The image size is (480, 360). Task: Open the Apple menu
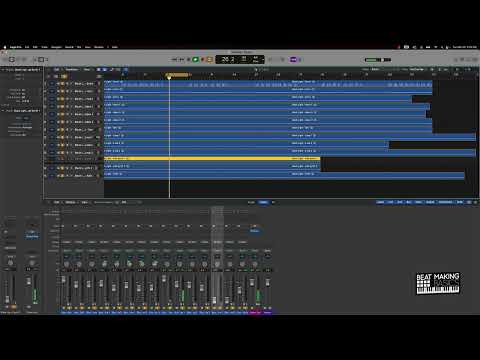(x=5, y=47)
